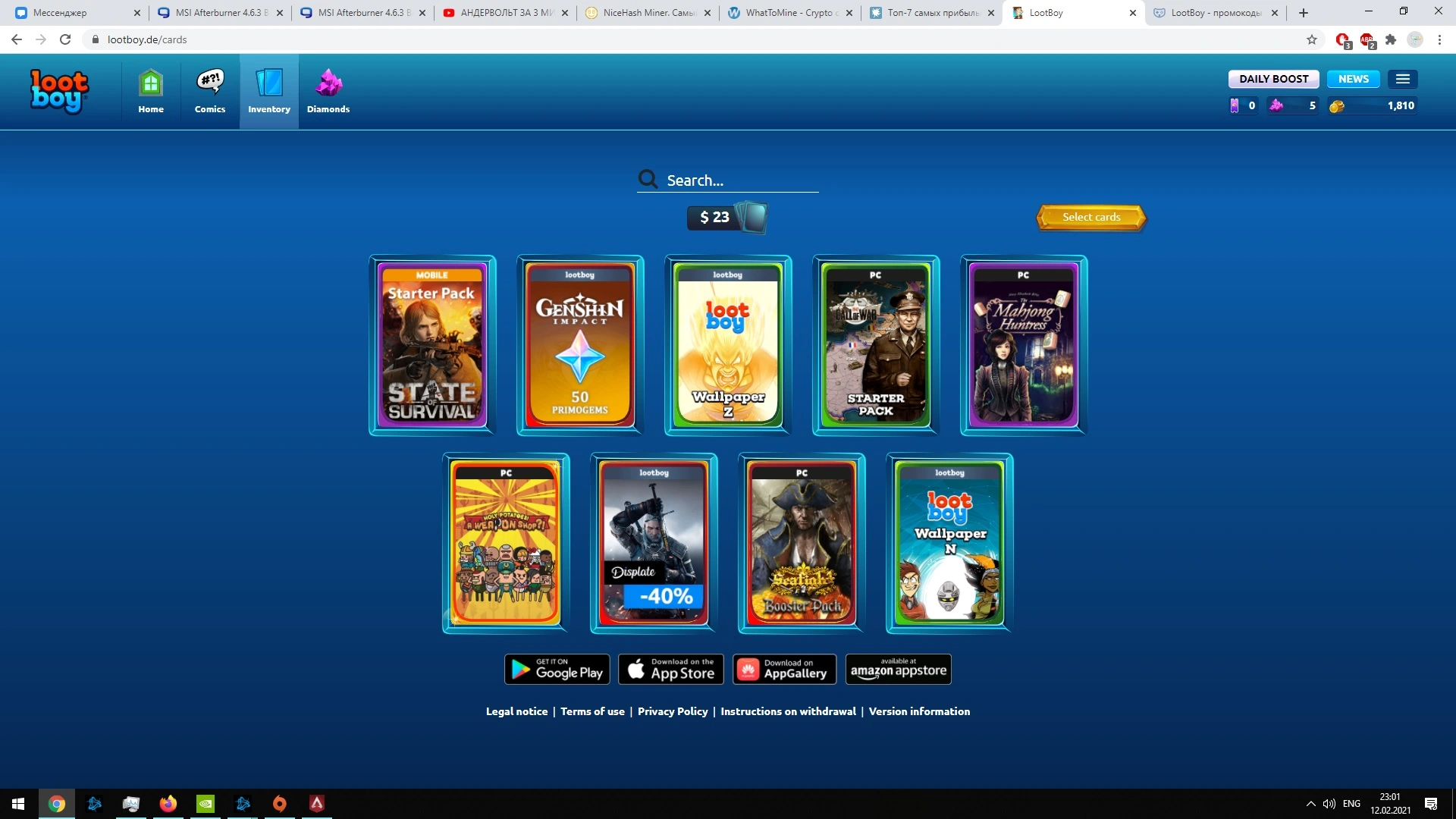Switch the ENG input language
Image resolution: width=1456 pixels, height=819 pixels.
[1351, 804]
